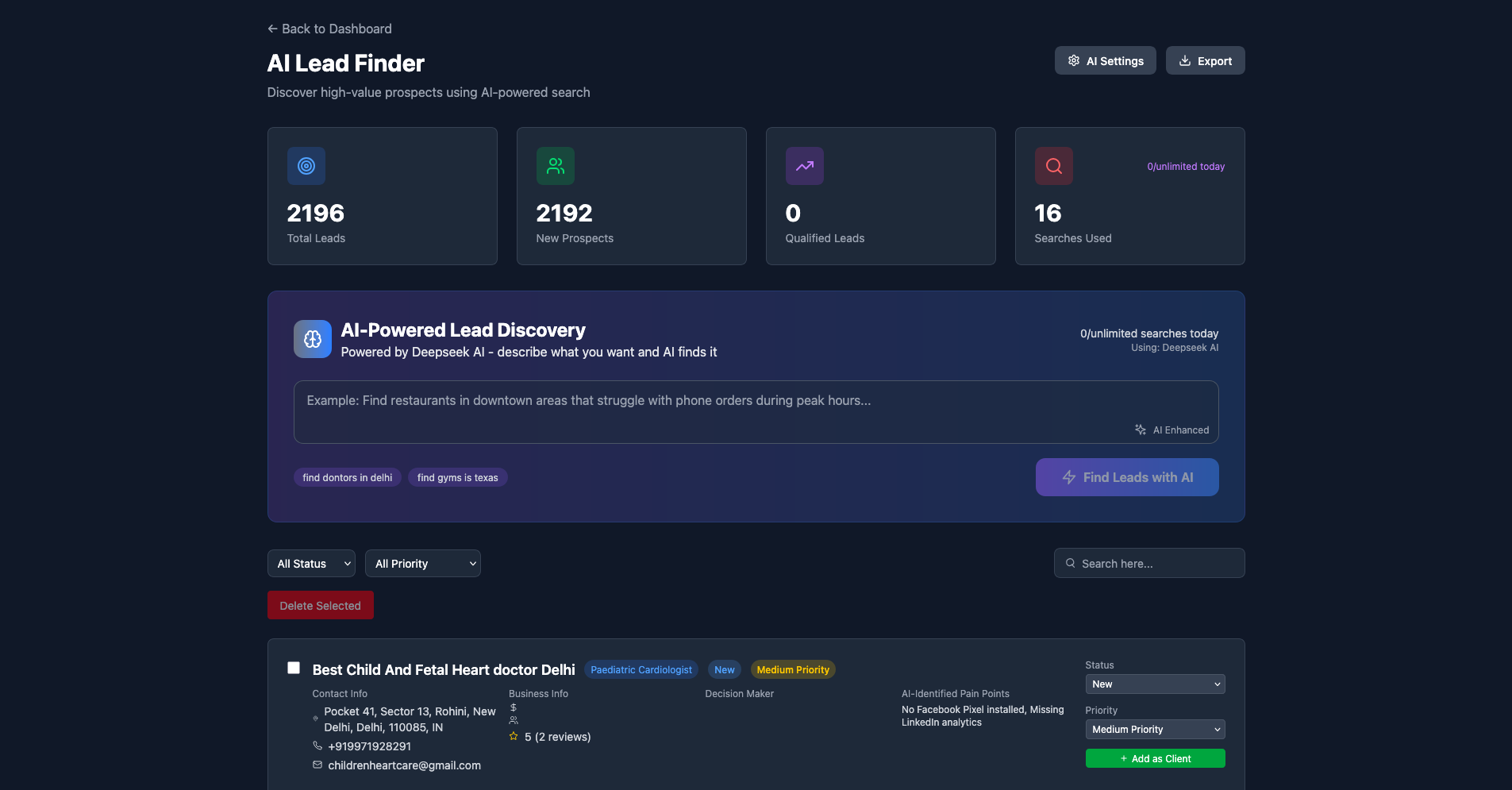This screenshot has width=1512, height=790.
Task: Click Add as Client for the lead
Action: [x=1154, y=758]
